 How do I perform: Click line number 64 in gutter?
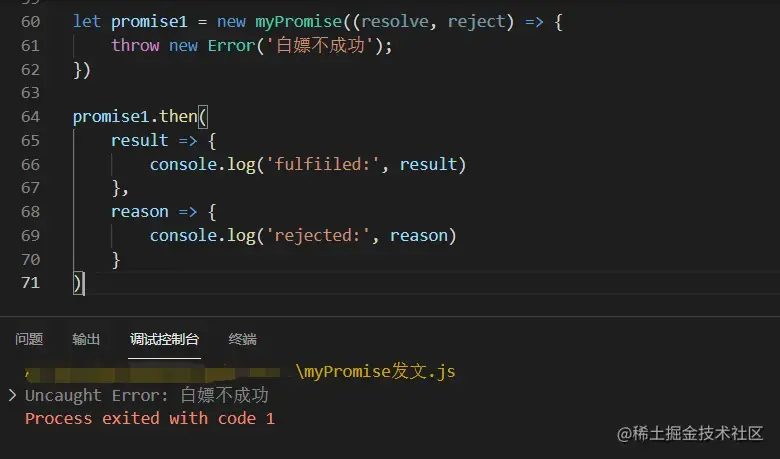coord(30,117)
